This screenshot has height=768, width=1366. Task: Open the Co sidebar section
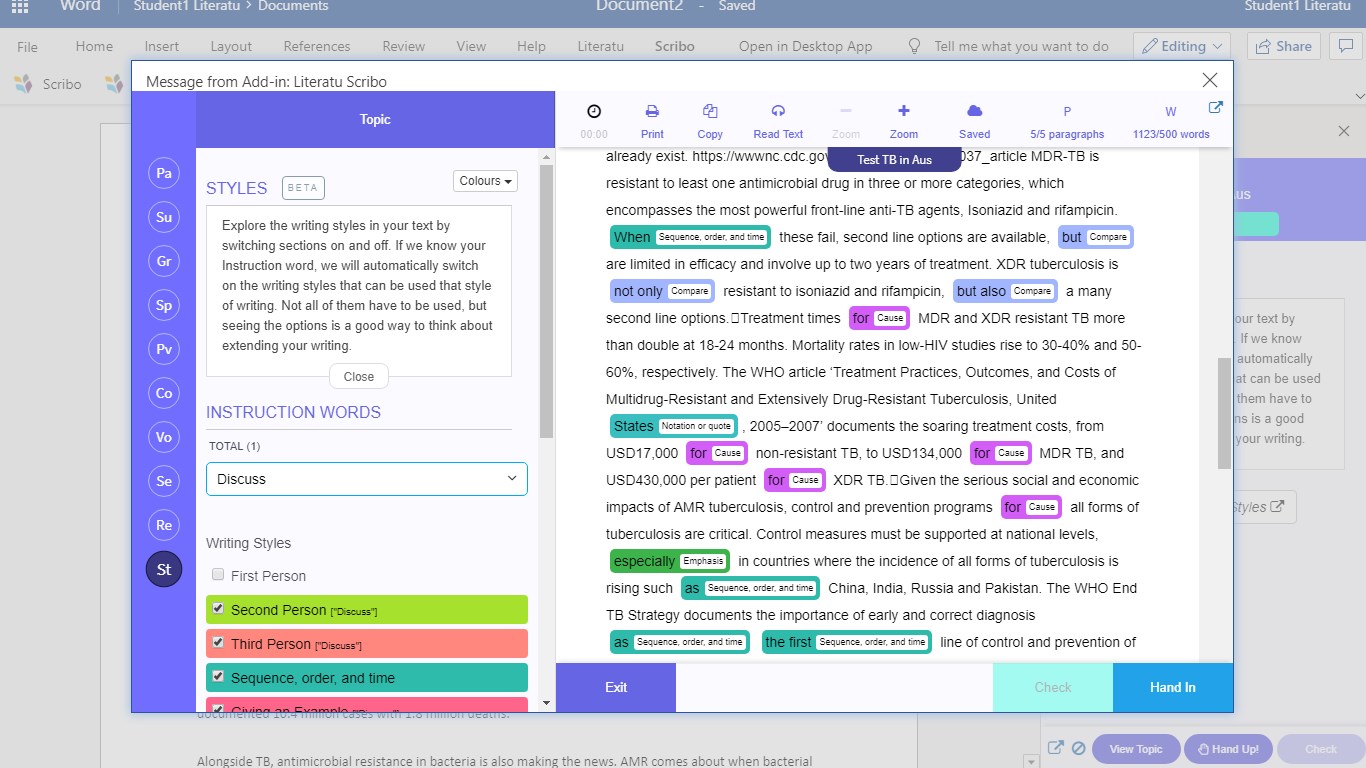(x=164, y=393)
